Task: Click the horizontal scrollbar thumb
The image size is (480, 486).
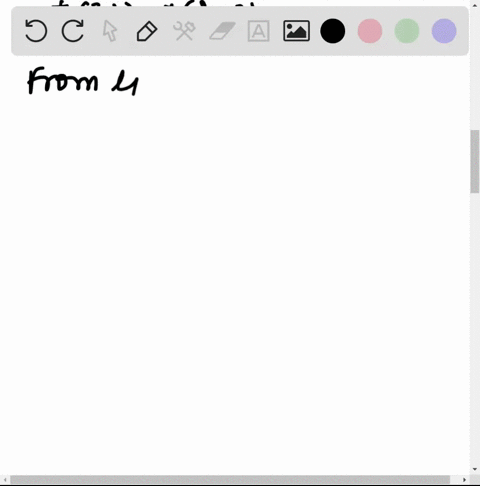Action: pos(230,480)
